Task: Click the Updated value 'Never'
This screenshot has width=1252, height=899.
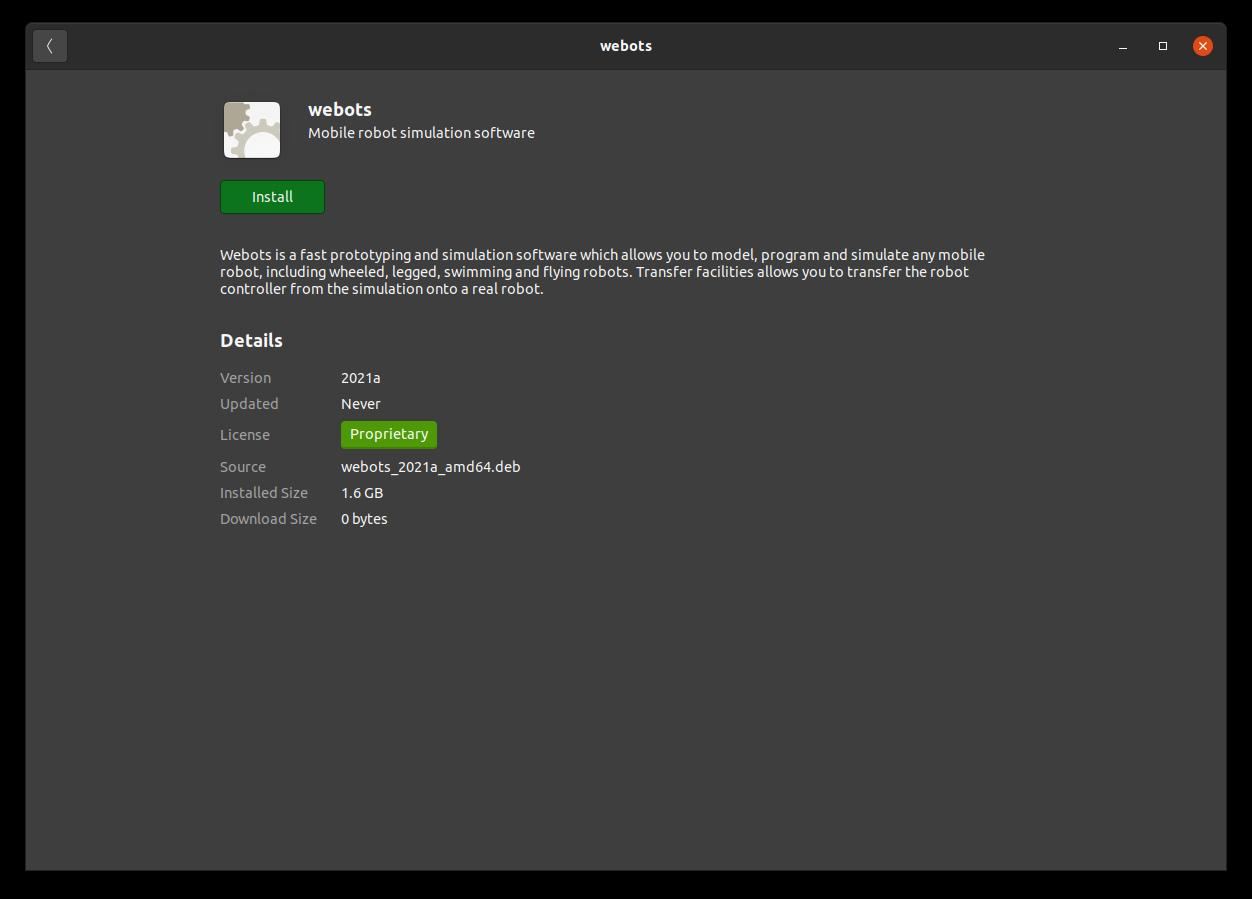Action: pyautogui.click(x=360, y=404)
